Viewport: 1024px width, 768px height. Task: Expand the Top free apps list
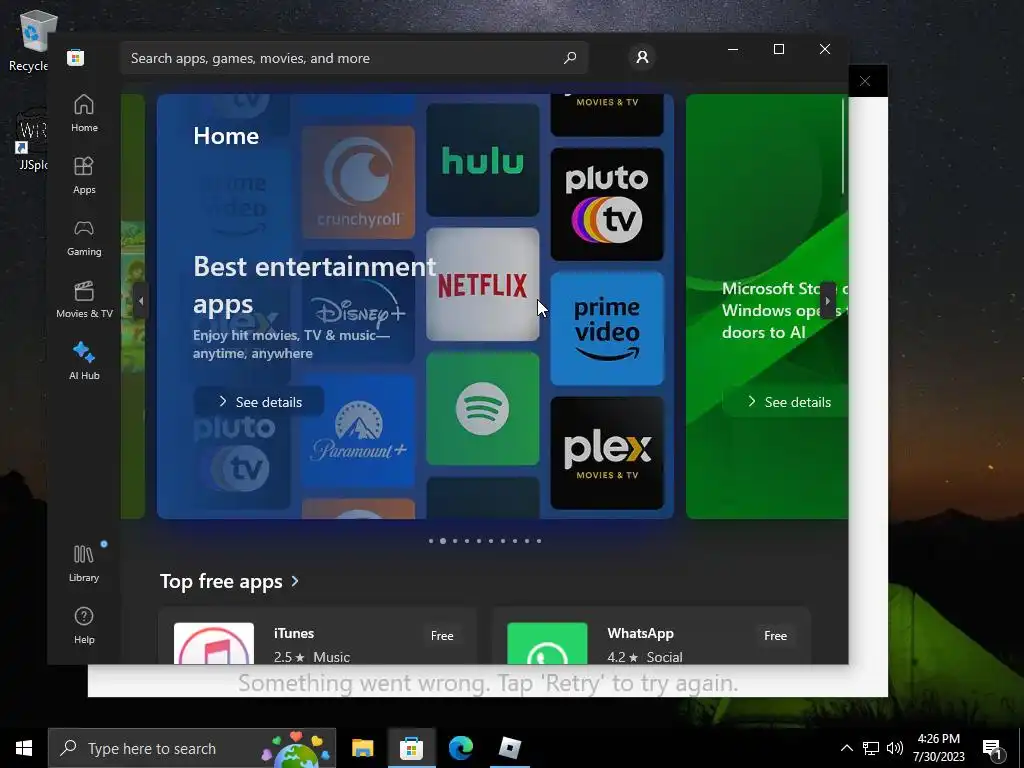tap(229, 581)
